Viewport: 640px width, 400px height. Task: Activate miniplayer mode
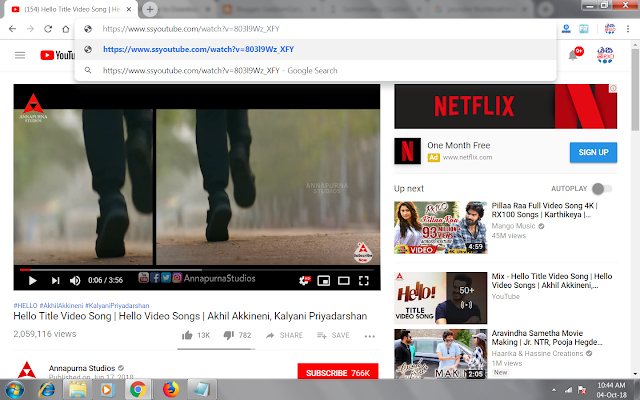324,280
